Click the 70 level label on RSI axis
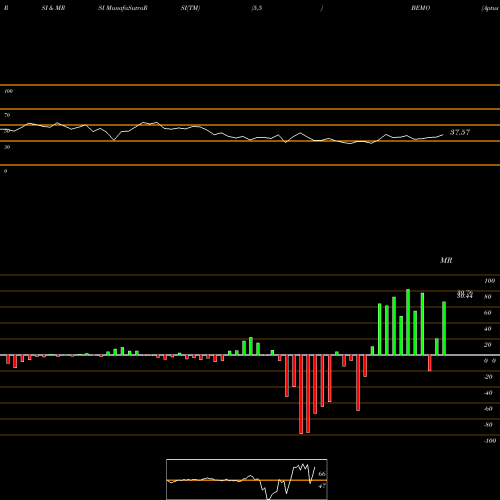Viewport: 500px width, 500px height. (x=7, y=115)
